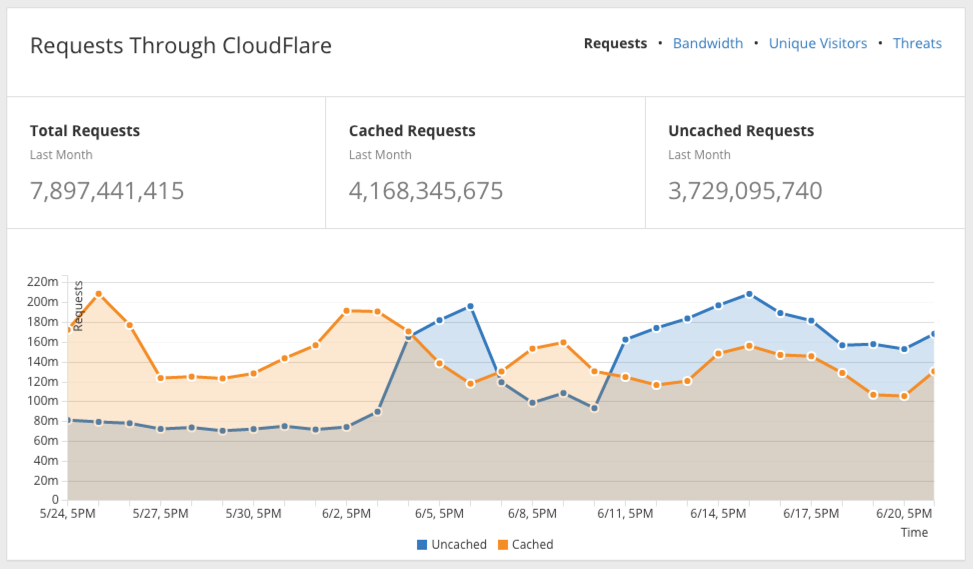Screen dimensions: 973x569
Task: Open the Unique Visitors tab
Action: pos(818,43)
